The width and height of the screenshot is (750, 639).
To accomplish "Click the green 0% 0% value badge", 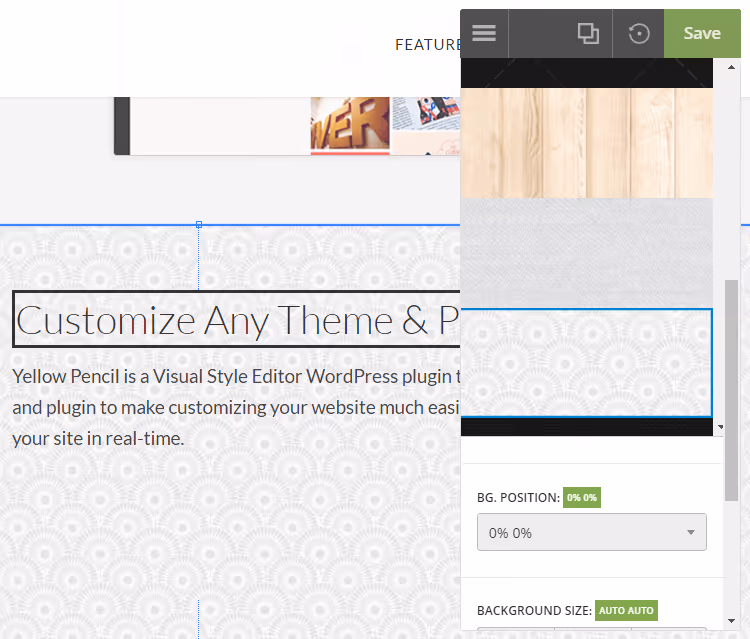I will [x=582, y=497].
